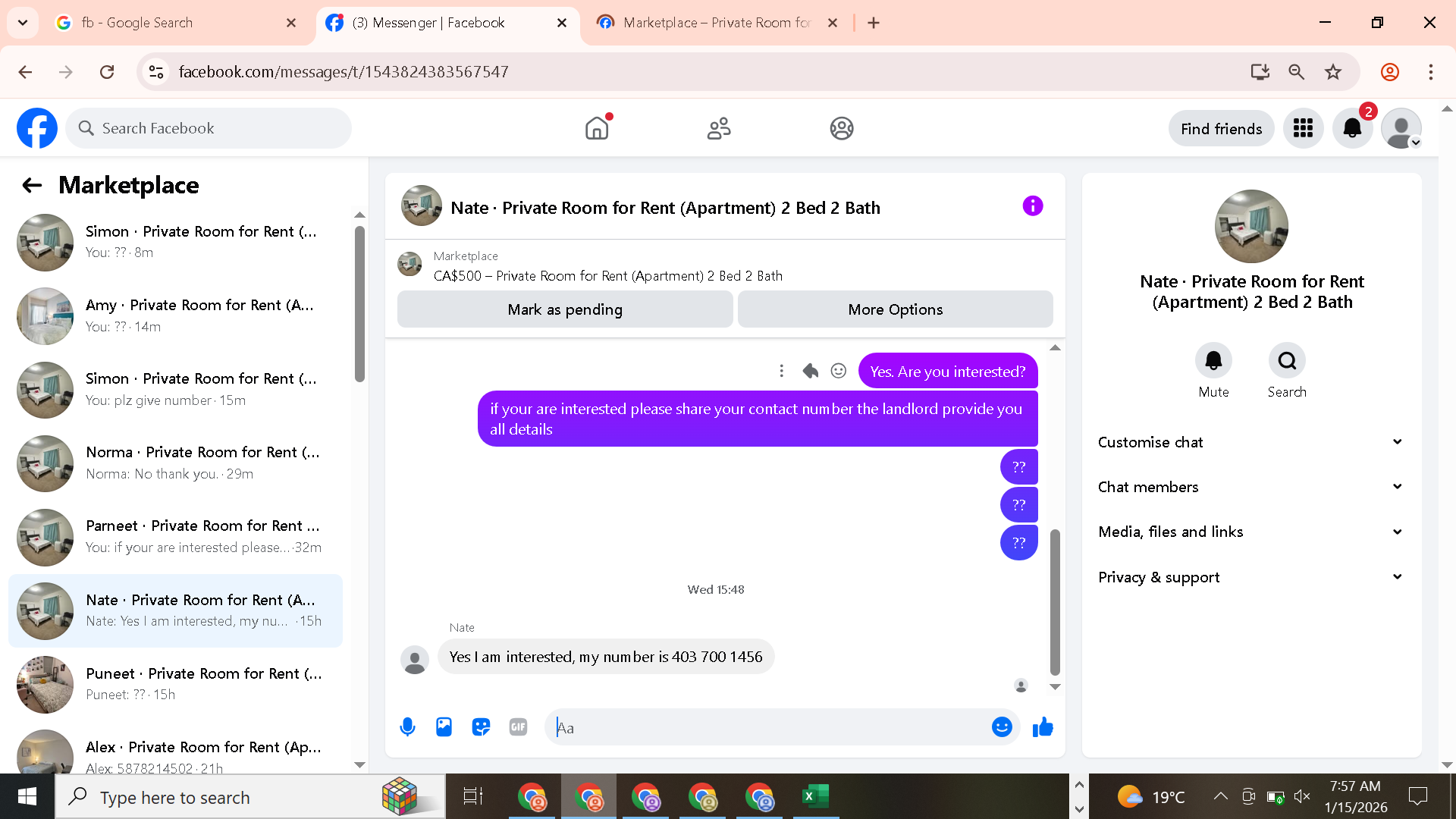The width and height of the screenshot is (1456, 819).
Task: Click the conversation list scrollbar
Action: 359,303
